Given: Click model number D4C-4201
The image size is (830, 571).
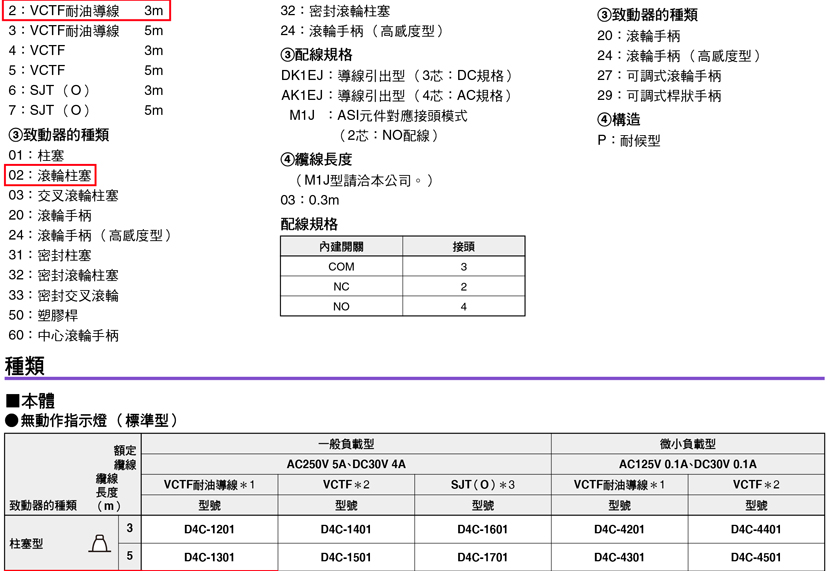Looking at the screenshot, I should 619,529.
